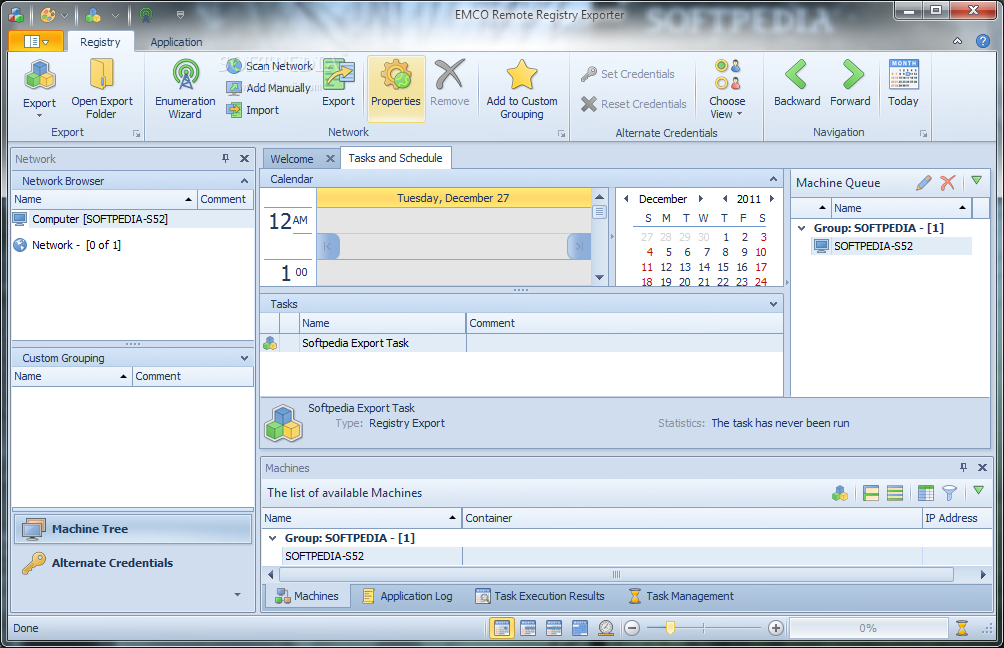1004x648 pixels.
Task: Click Reset Credentials
Action: [633, 104]
